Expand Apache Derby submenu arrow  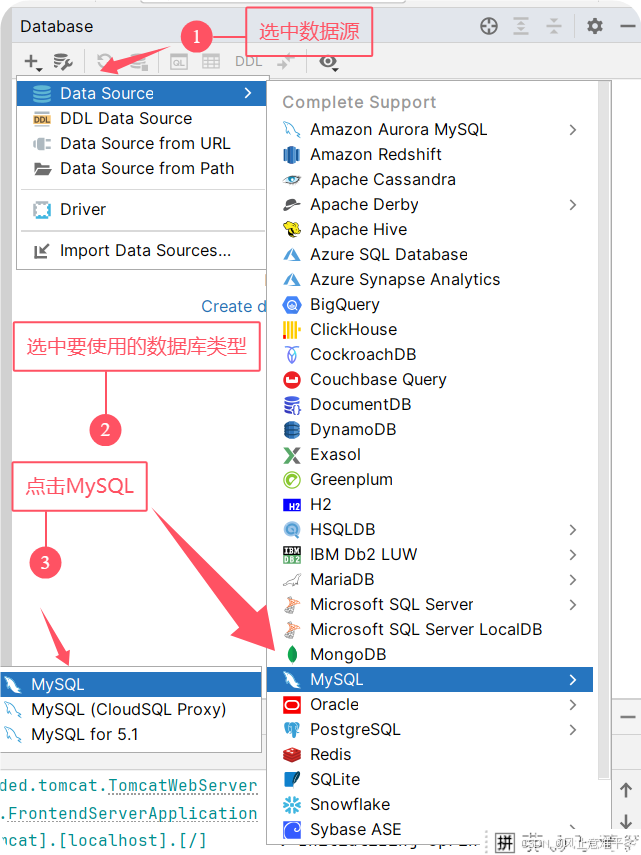click(x=572, y=205)
